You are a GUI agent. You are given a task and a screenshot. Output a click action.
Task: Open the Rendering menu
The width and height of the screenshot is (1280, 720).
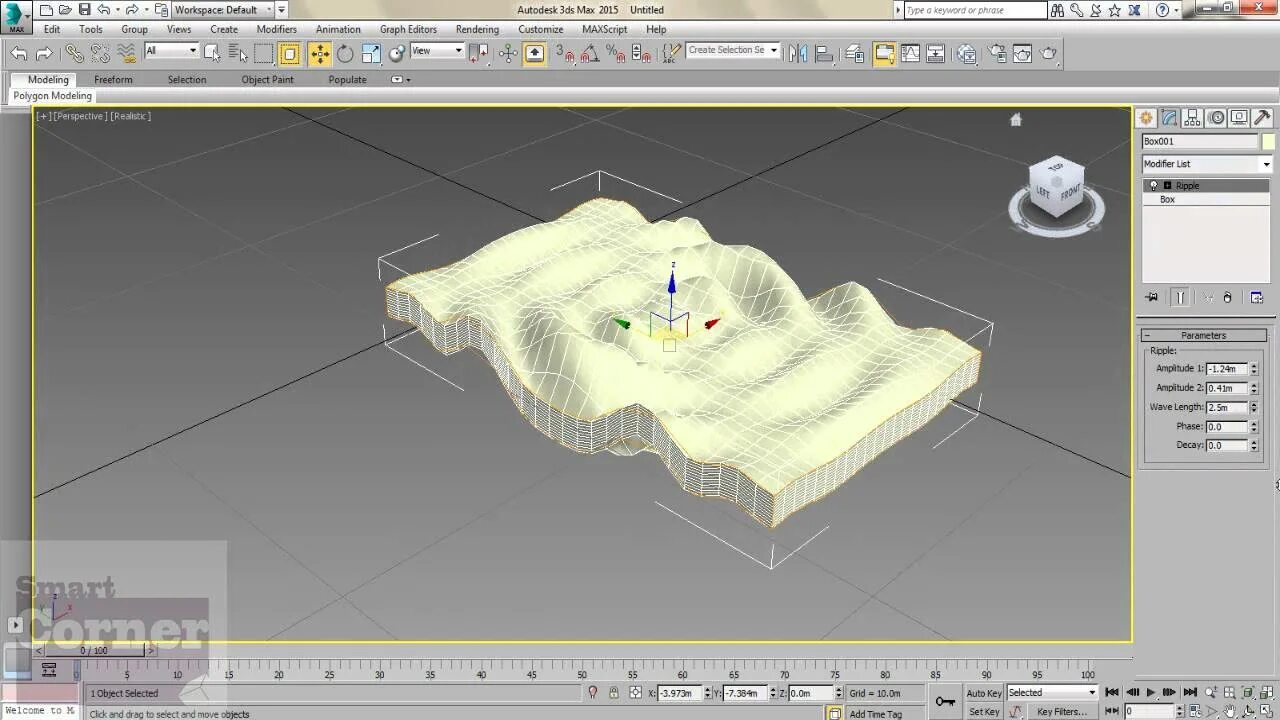pos(477,29)
